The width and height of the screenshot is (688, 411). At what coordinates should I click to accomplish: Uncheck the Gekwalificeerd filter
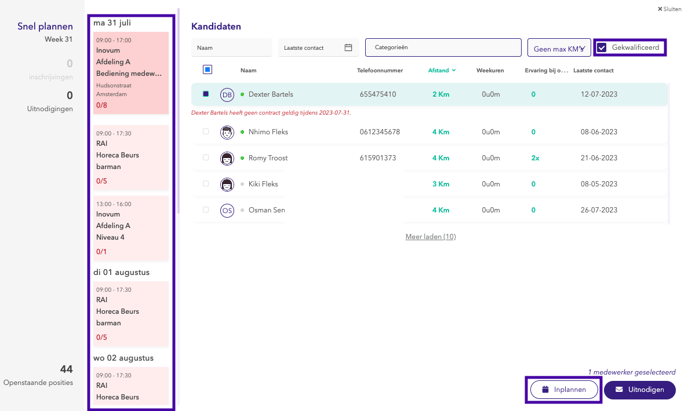coord(602,47)
